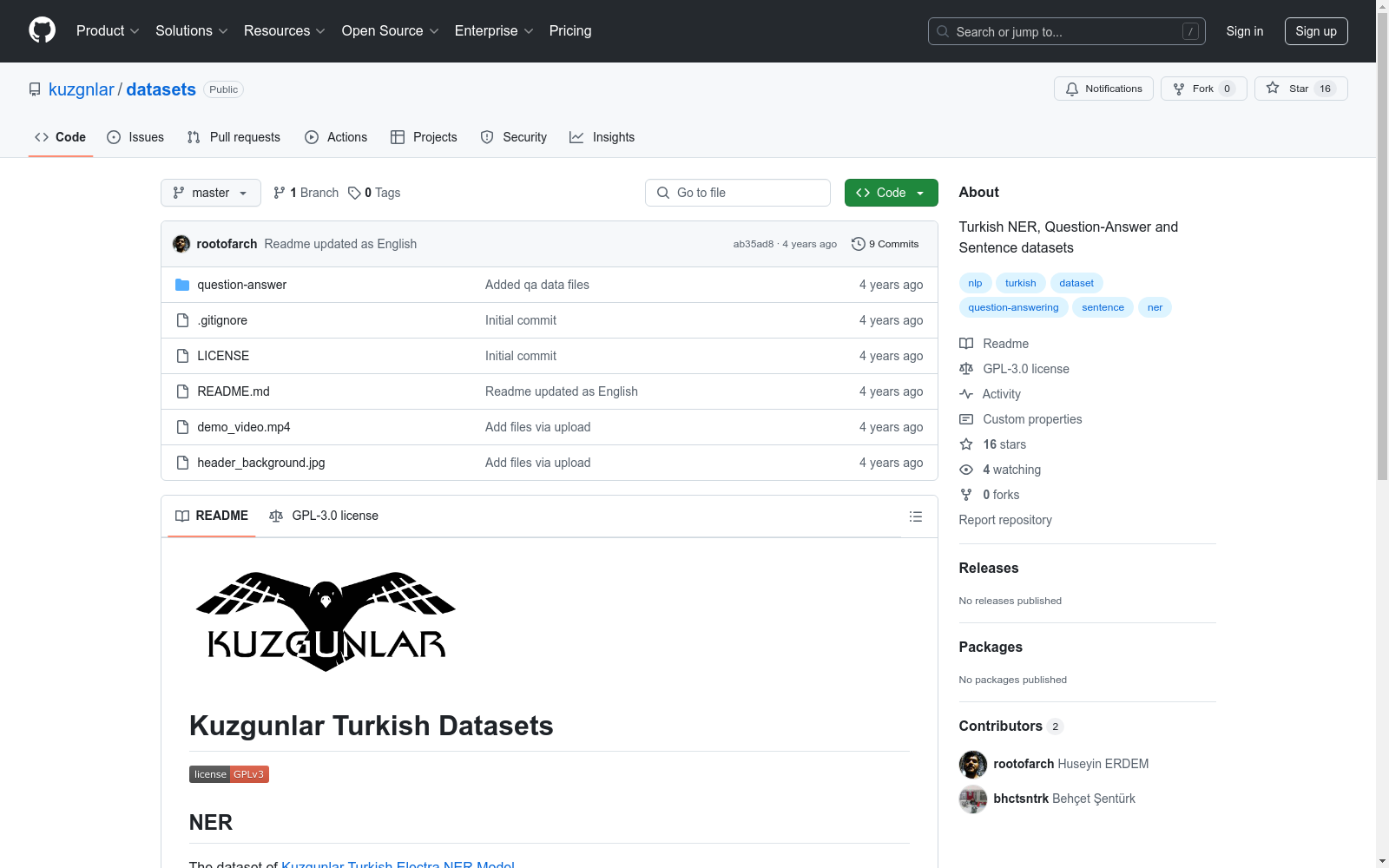Click the repository icon beside kuzgnlar
Screen dimensions: 1389x868
35,89
